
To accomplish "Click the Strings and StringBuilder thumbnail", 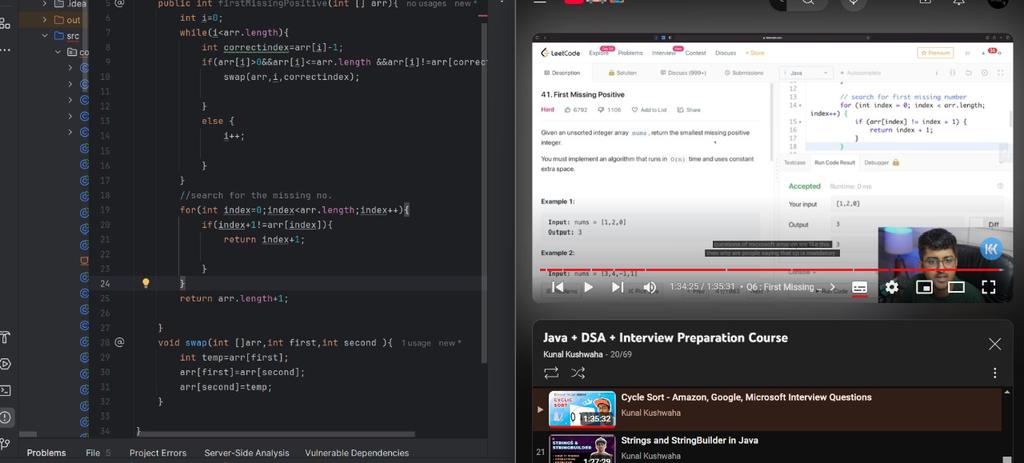I will pyautogui.click(x=582, y=449).
